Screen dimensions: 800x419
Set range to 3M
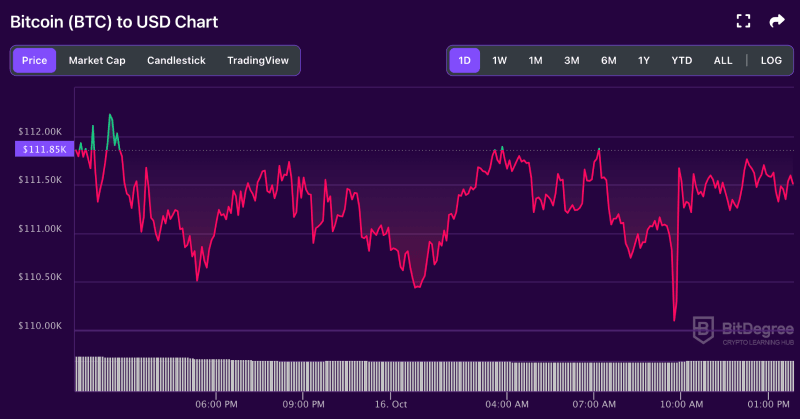(x=572, y=60)
